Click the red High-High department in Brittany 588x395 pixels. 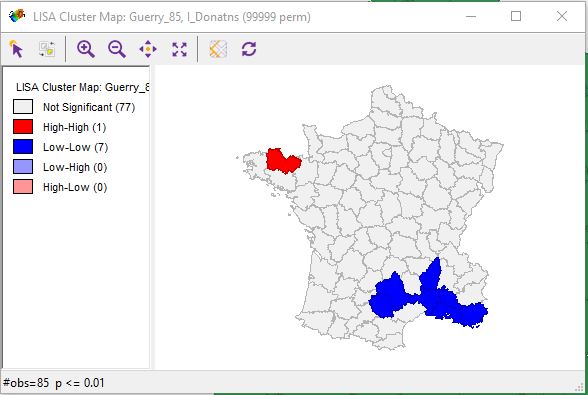click(283, 161)
